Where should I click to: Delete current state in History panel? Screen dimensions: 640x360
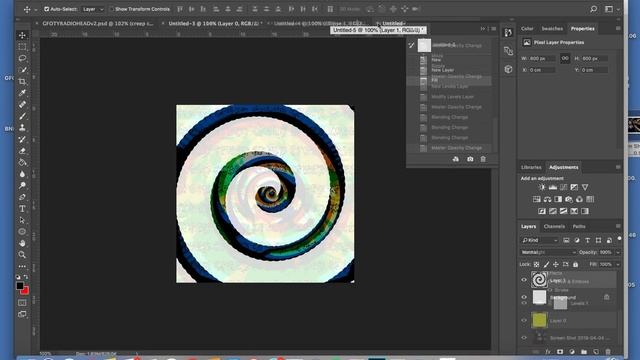[x=483, y=159]
